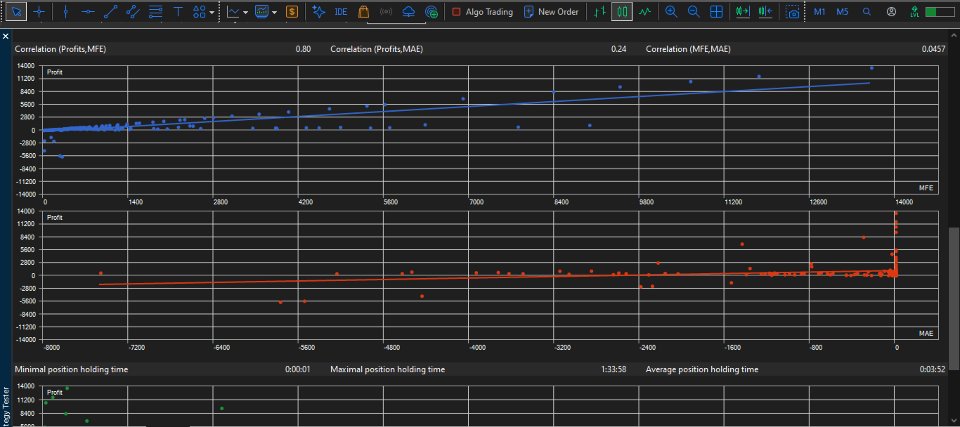Image resolution: width=960 pixels, height=427 pixels.
Task: Click the green LVL connection icon
Action: [x=915, y=12]
